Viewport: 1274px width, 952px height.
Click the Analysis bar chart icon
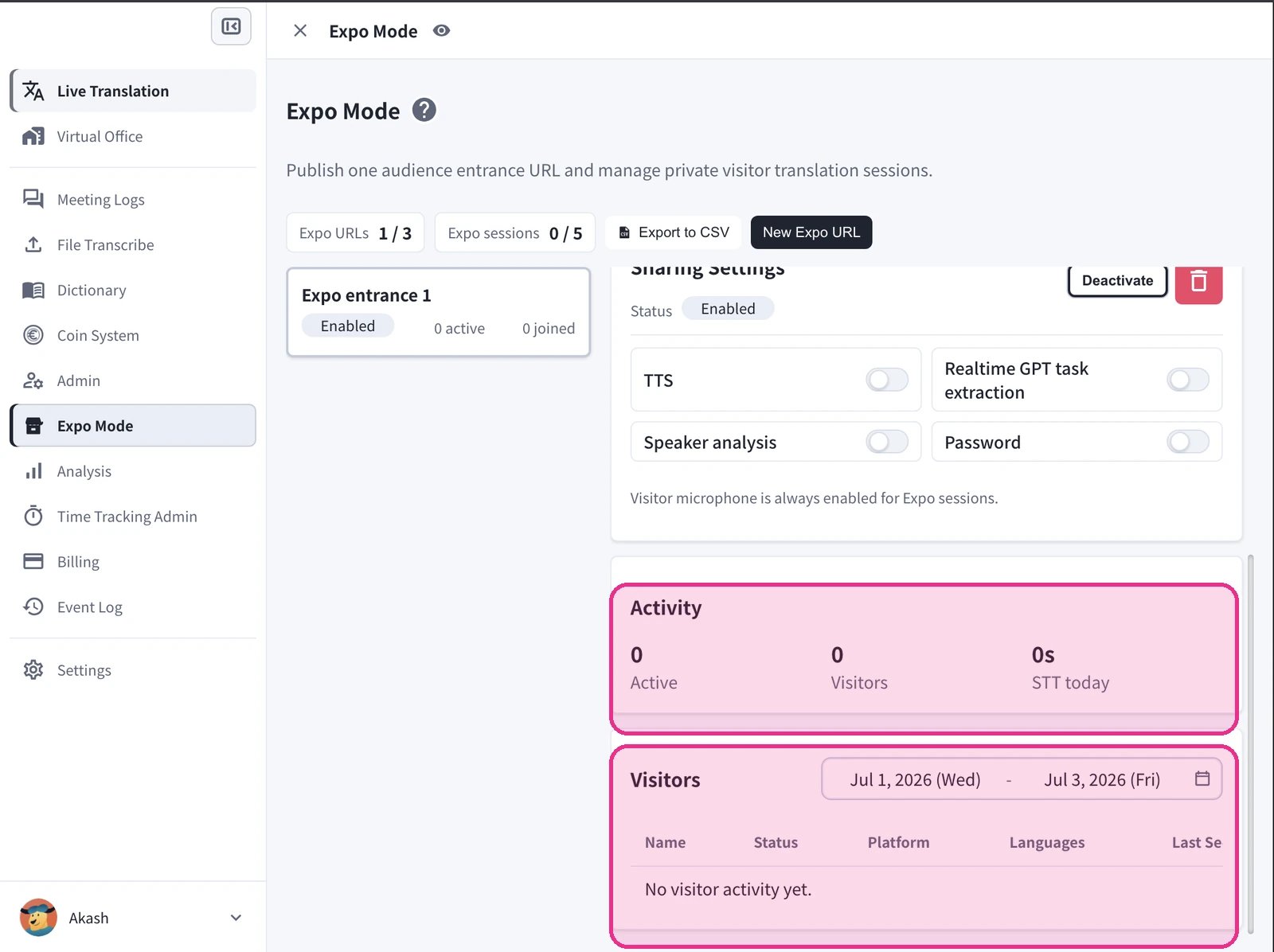[x=33, y=471]
